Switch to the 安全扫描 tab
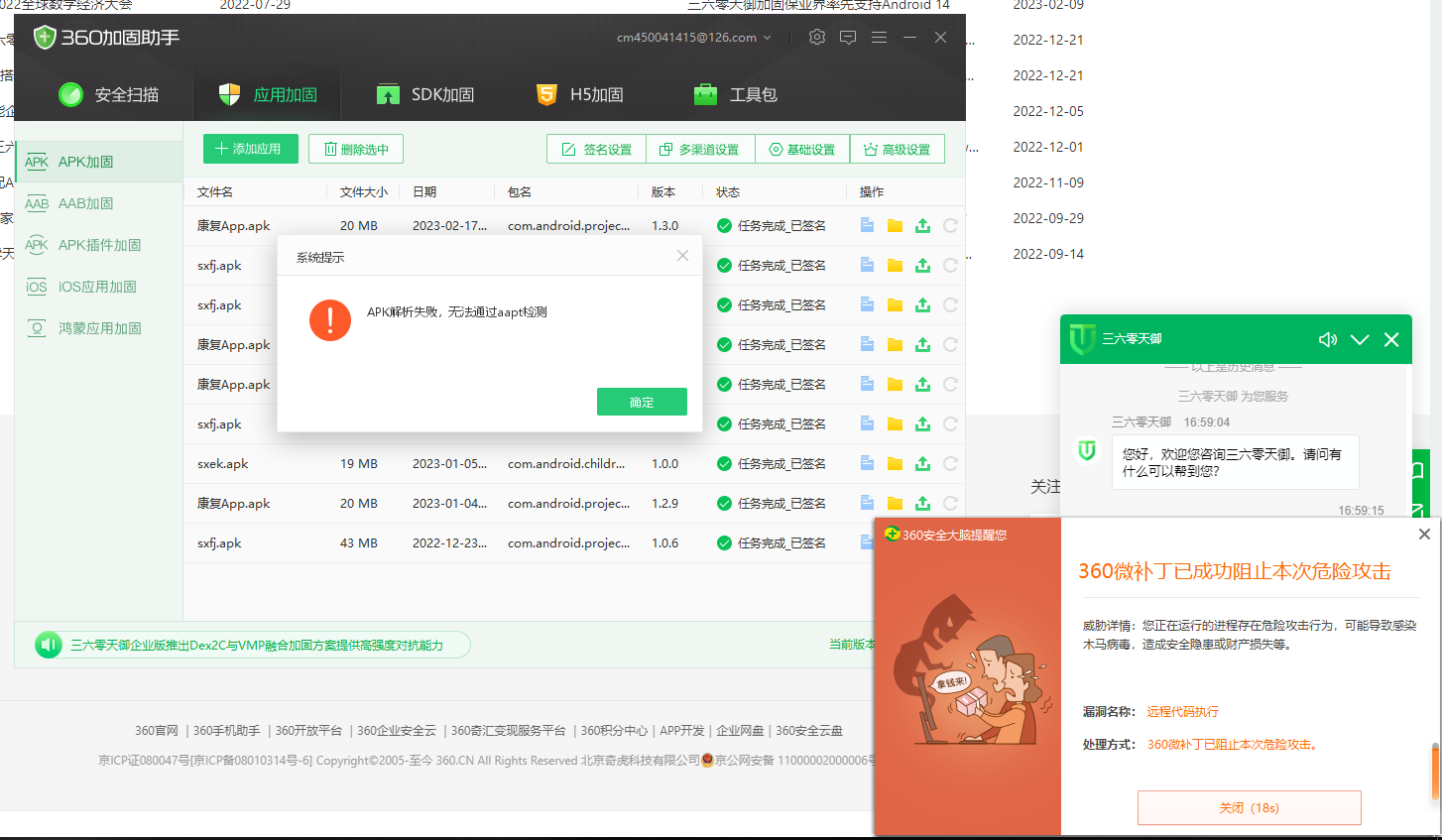Screen dimensions: 1442x840 (x=109, y=94)
